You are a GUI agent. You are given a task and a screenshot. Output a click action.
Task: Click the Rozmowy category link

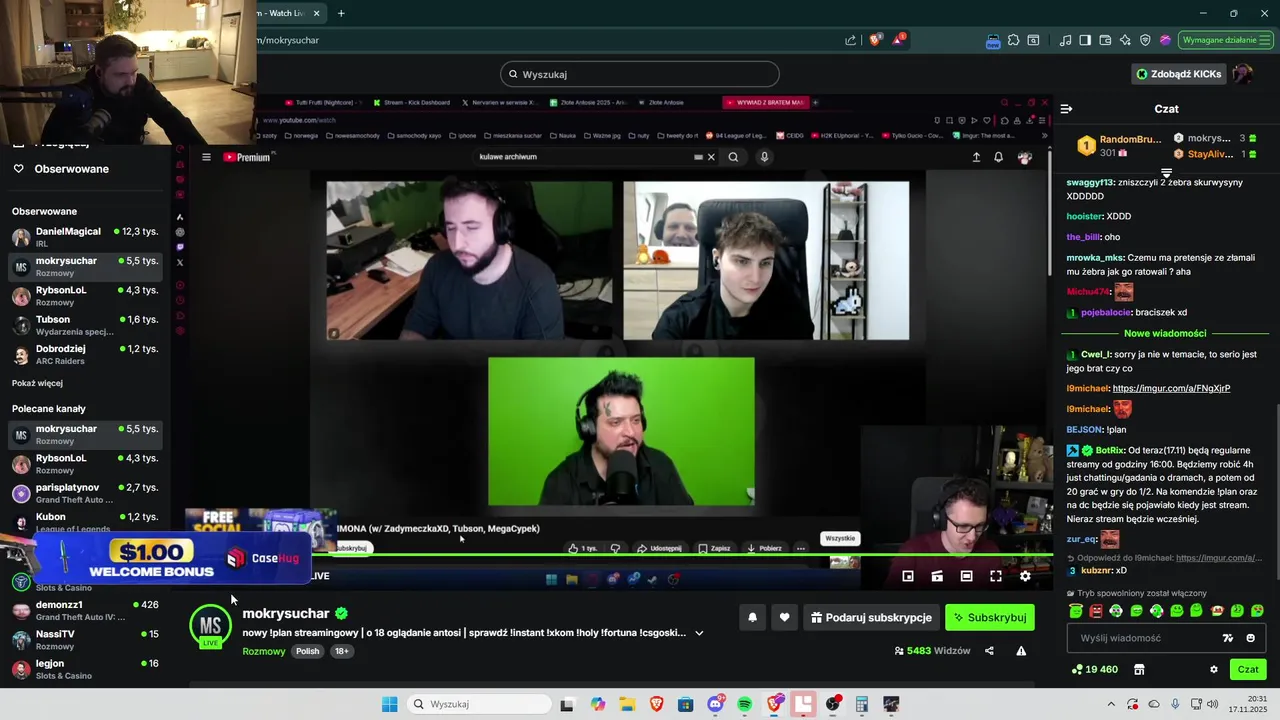pos(264,651)
